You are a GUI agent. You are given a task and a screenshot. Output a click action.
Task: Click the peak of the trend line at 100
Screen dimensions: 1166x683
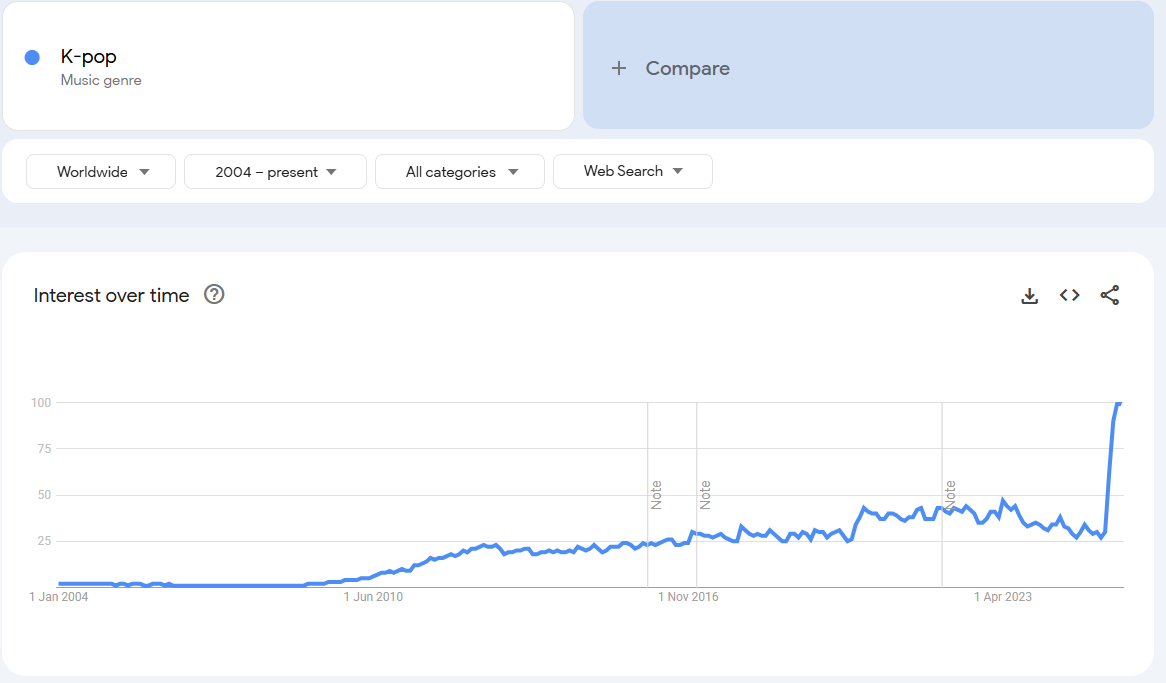[1118, 403]
